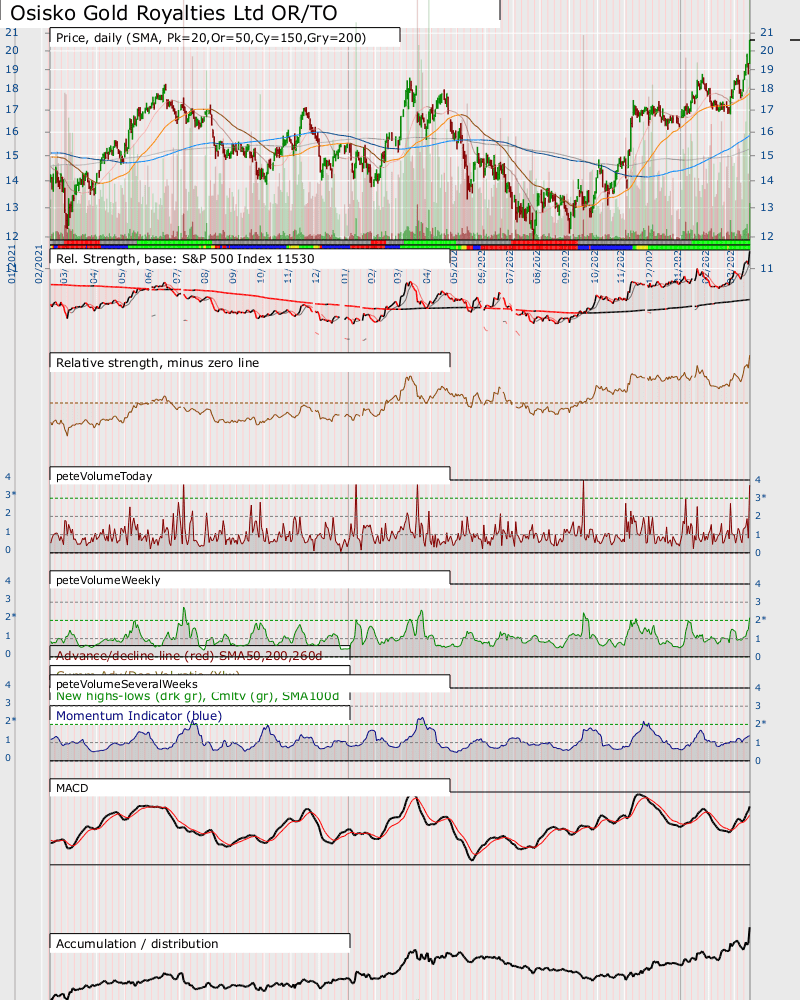Image resolution: width=800 pixels, height=1000 pixels.
Task: Click the Osisko Gold Royalties Ltd OR/TO title
Action: (x=174, y=13)
